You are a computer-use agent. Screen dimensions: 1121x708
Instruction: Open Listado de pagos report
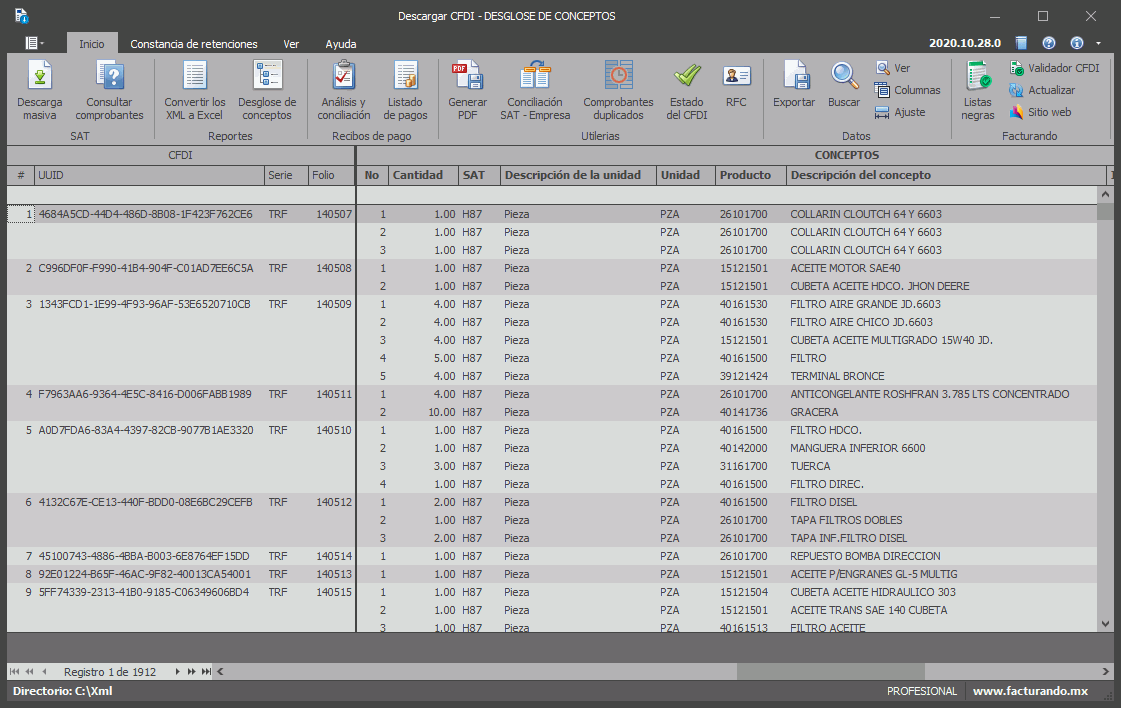coord(406,90)
